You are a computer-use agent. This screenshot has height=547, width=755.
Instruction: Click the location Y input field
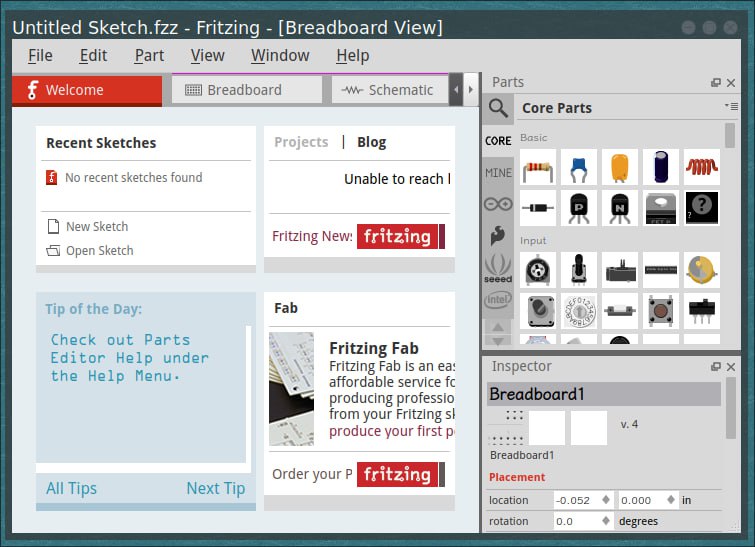tap(642, 500)
